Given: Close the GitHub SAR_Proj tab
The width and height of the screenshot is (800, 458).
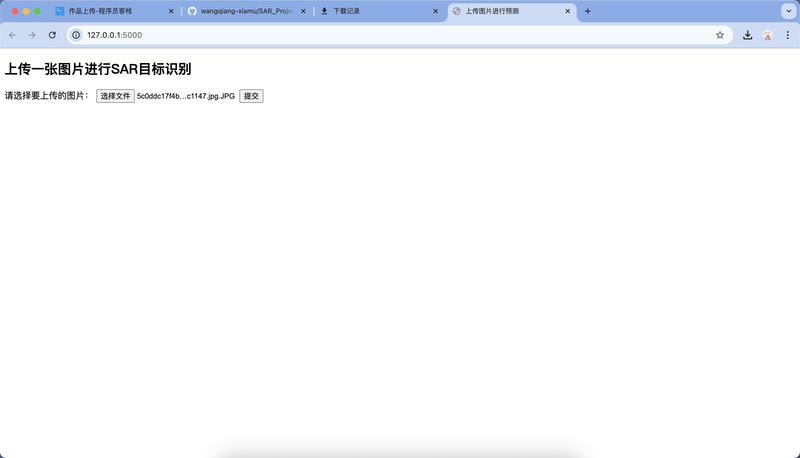Looking at the screenshot, I should (303, 11).
